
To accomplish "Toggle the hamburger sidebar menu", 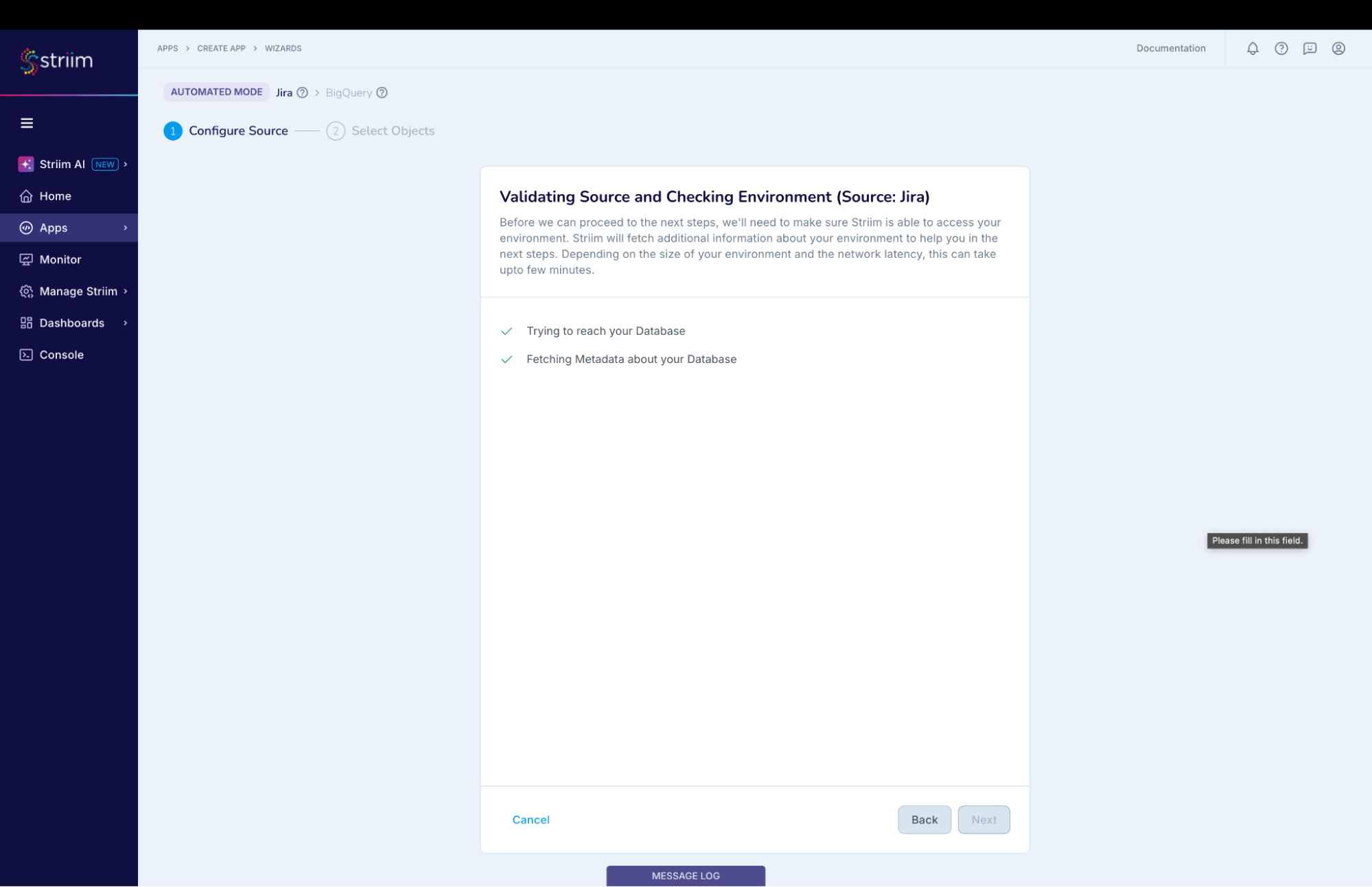I will click(27, 123).
